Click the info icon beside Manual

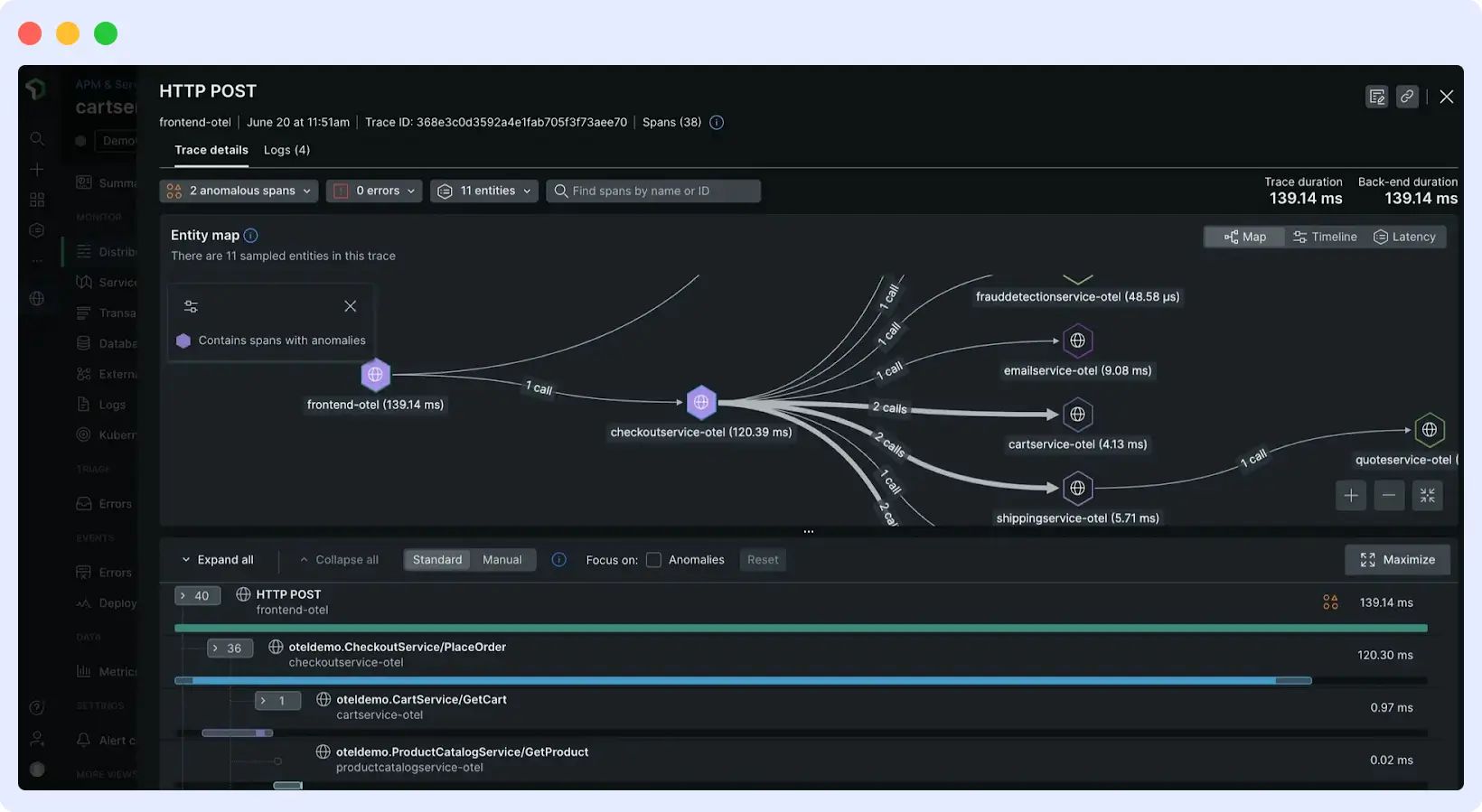[x=559, y=560]
